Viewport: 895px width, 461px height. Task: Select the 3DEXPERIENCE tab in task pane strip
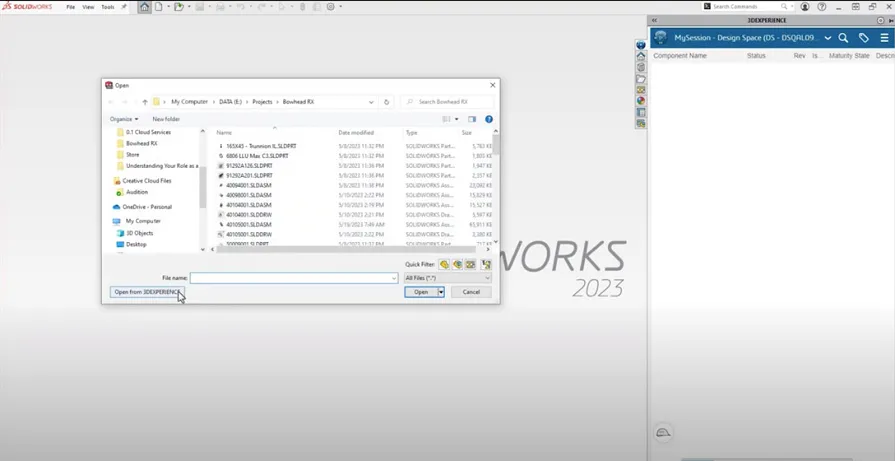pyautogui.click(x=641, y=45)
